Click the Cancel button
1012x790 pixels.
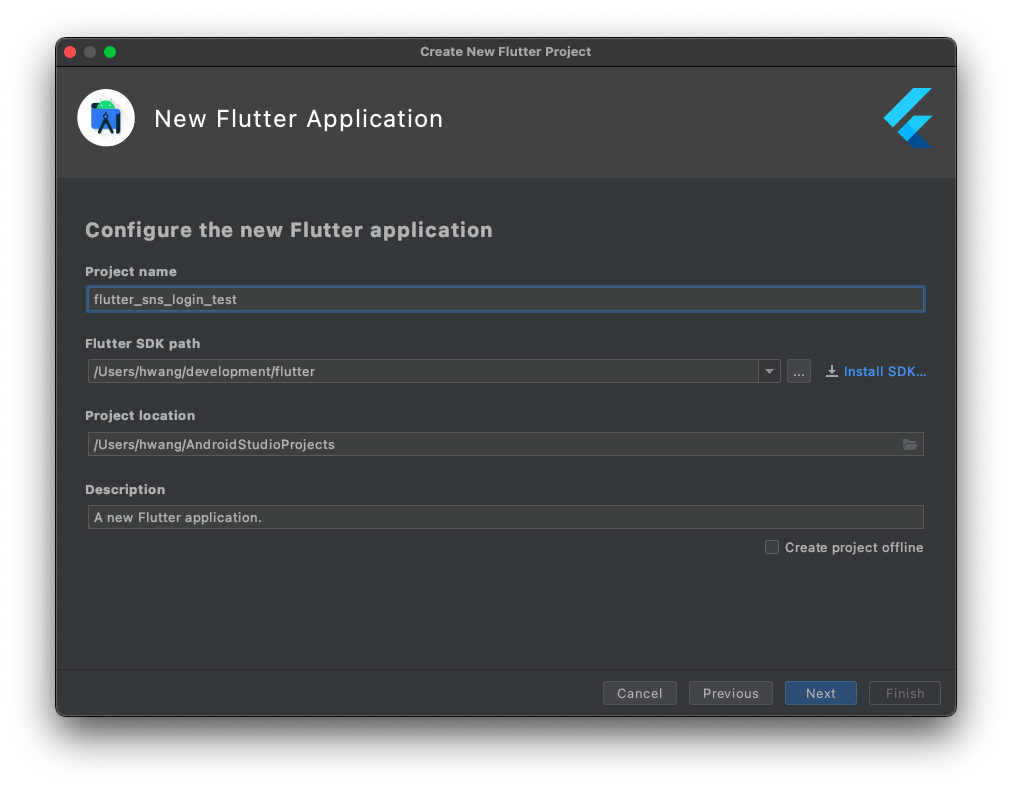pos(640,693)
